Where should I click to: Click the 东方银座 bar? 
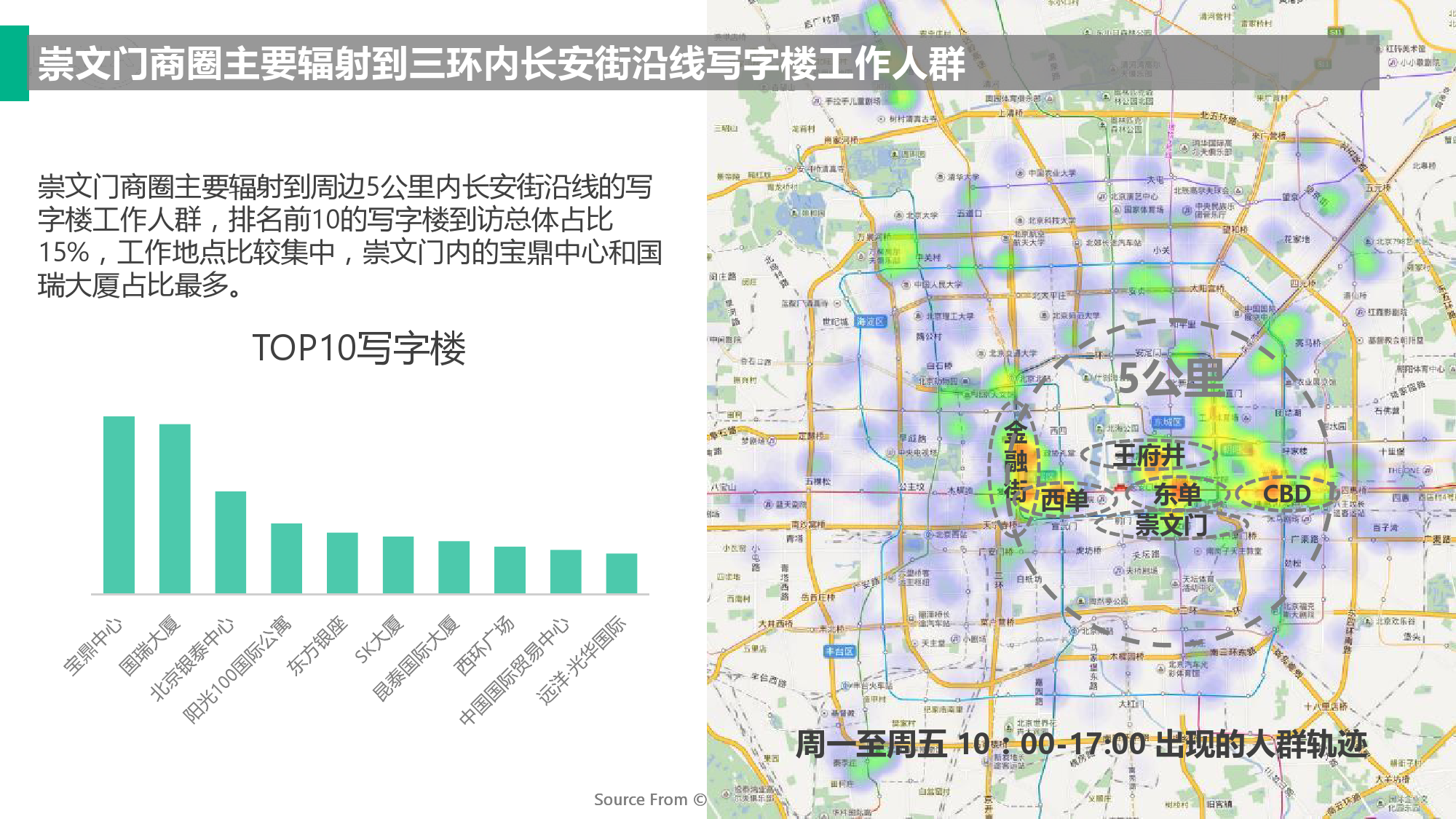click(342, 563)
